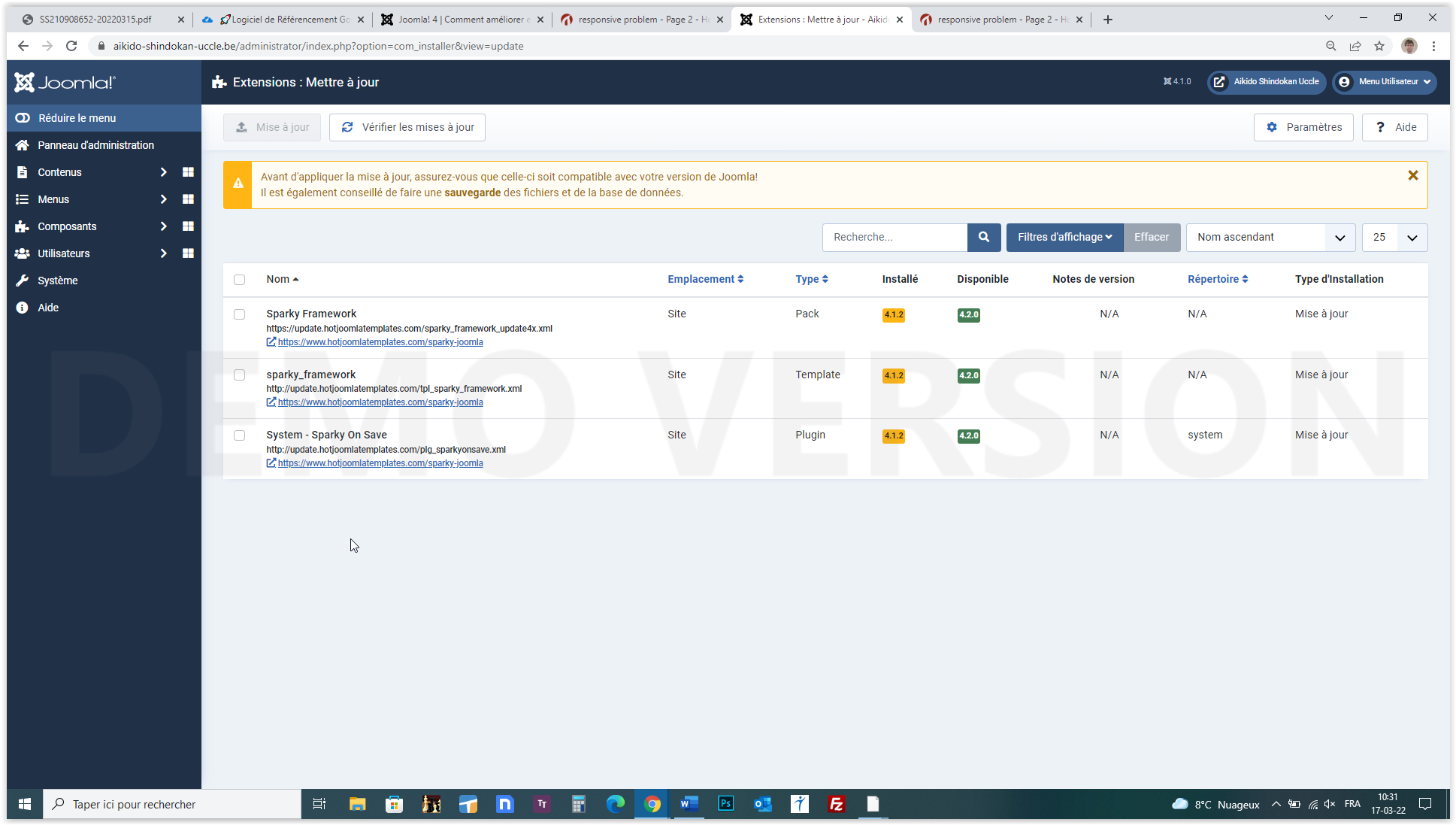The width and height of the screenshot is (1456, 825).
Task: Sort by Type column header
Action: [x=812, y=279]
